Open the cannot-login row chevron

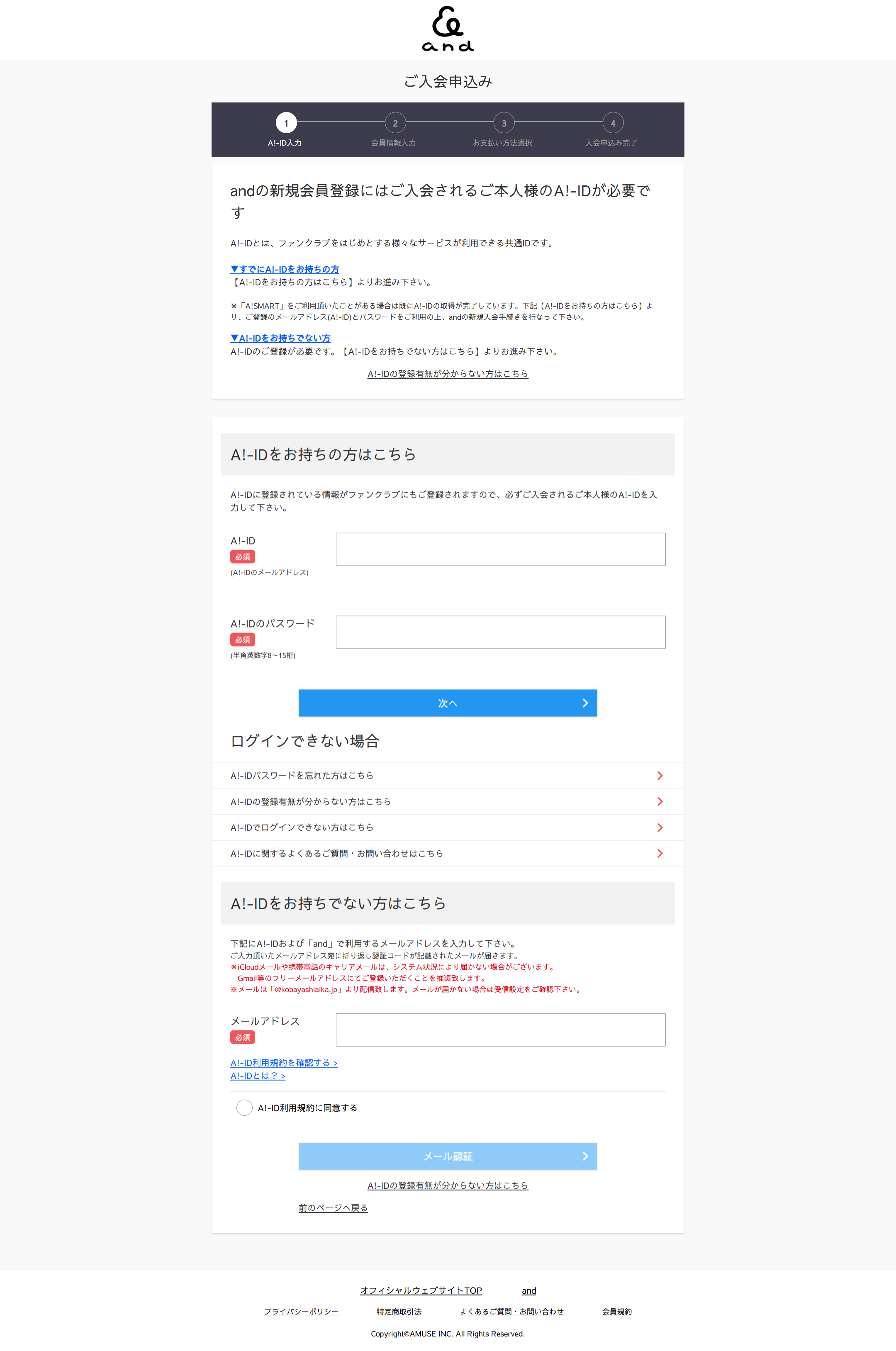pos(660,828)
